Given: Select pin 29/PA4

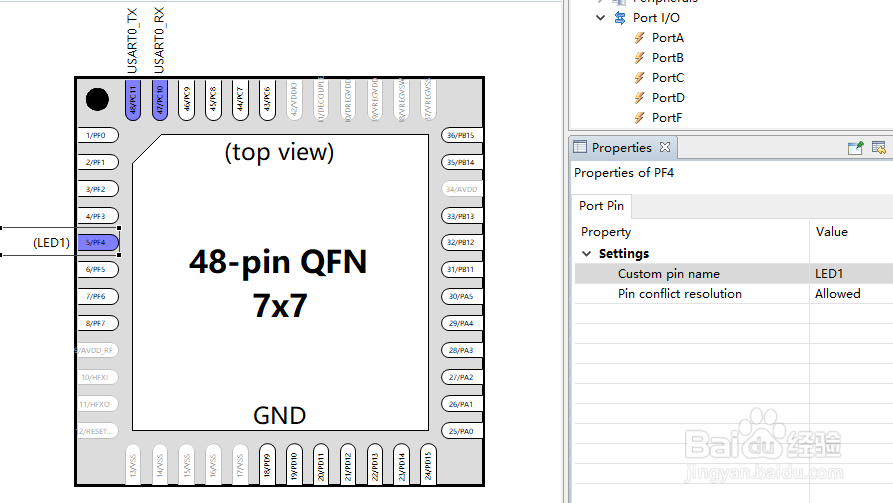Looking at the screenshot, I should (461, 324).
